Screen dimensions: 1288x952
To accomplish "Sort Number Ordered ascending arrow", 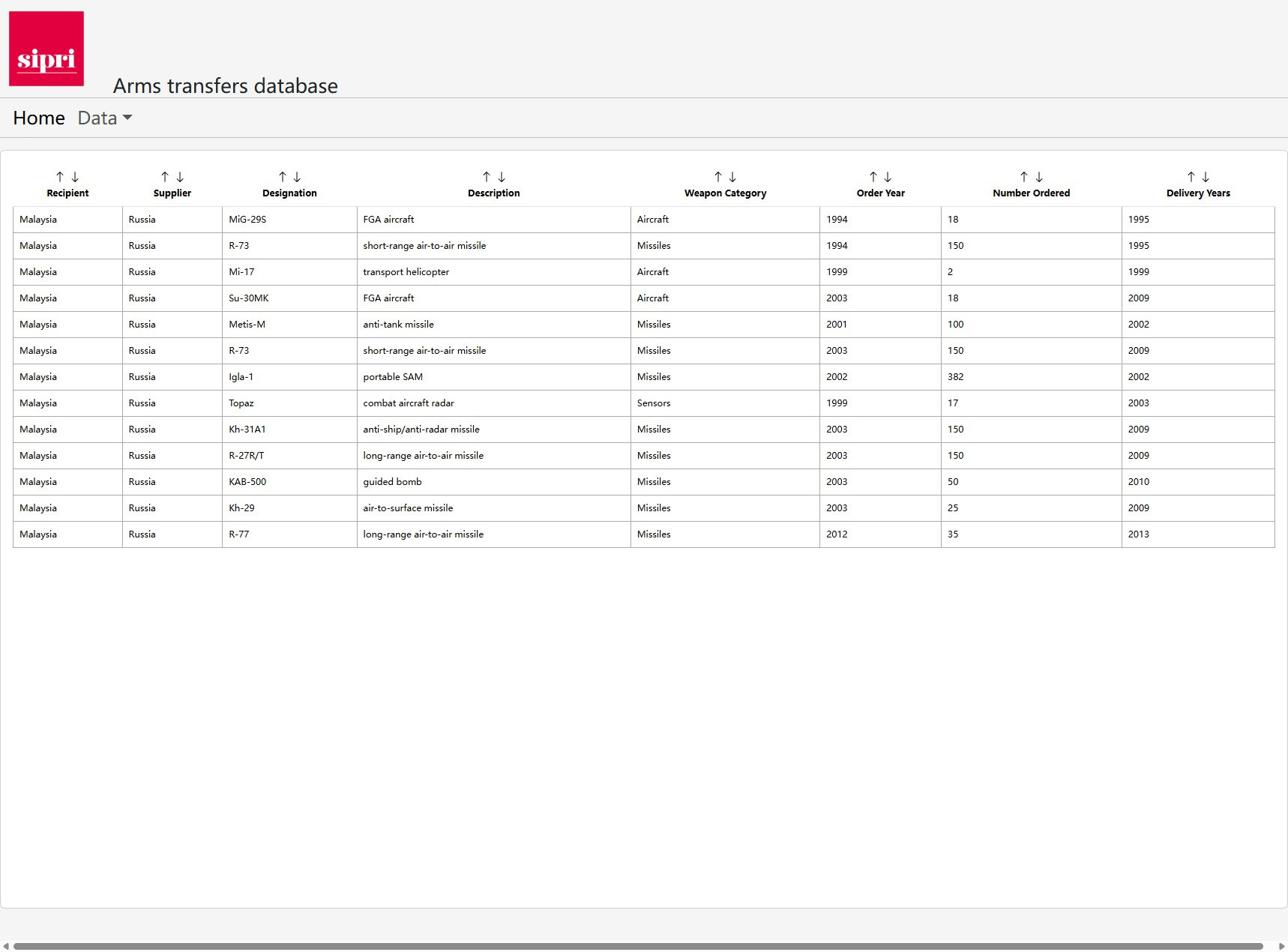I will (x=1024, y=177).
